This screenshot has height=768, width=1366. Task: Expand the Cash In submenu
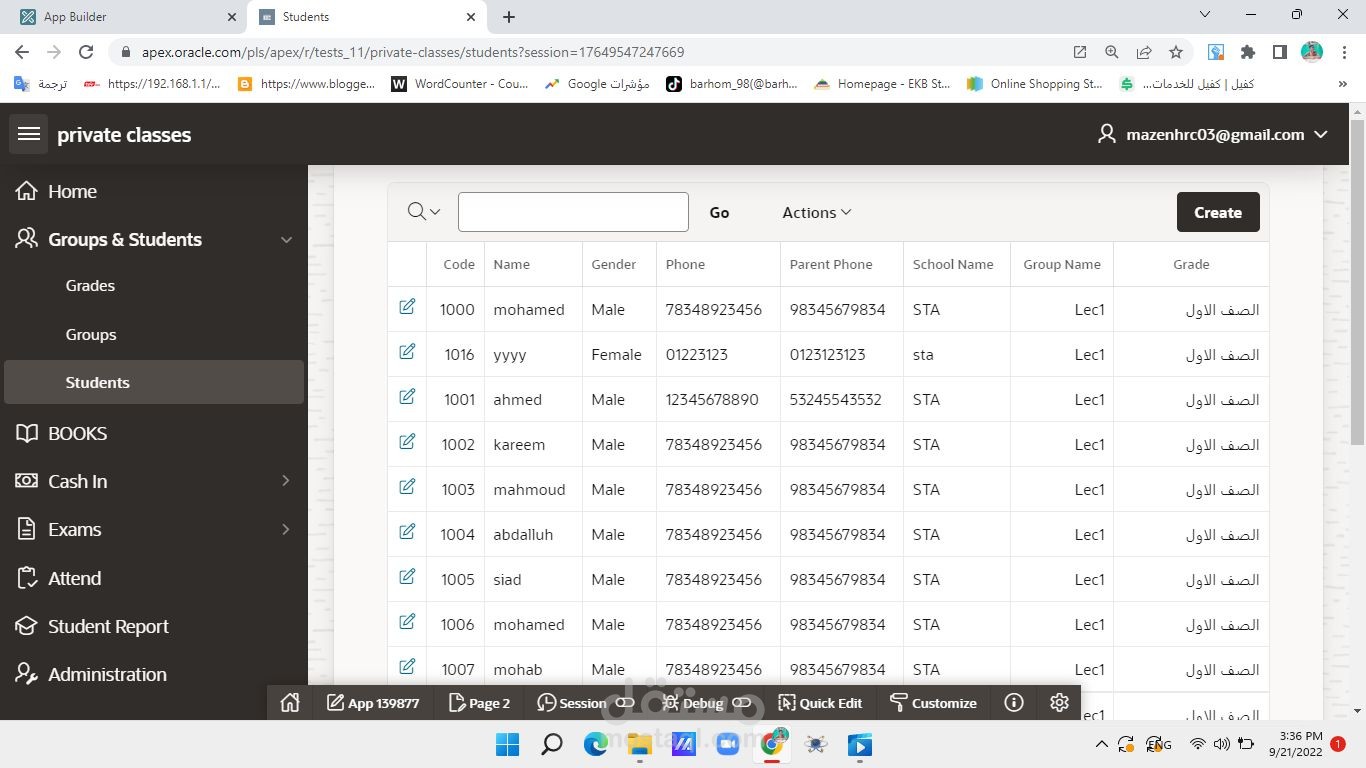(x=286, y=481)
